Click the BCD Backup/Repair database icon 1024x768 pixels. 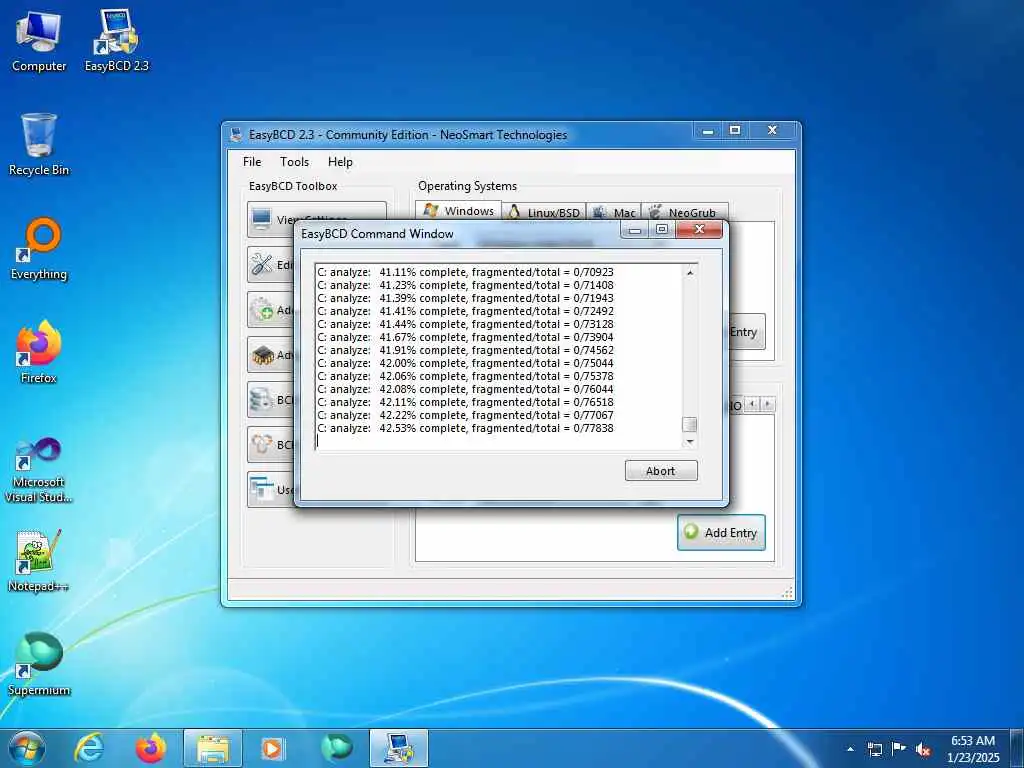click(x=262, y=400)
